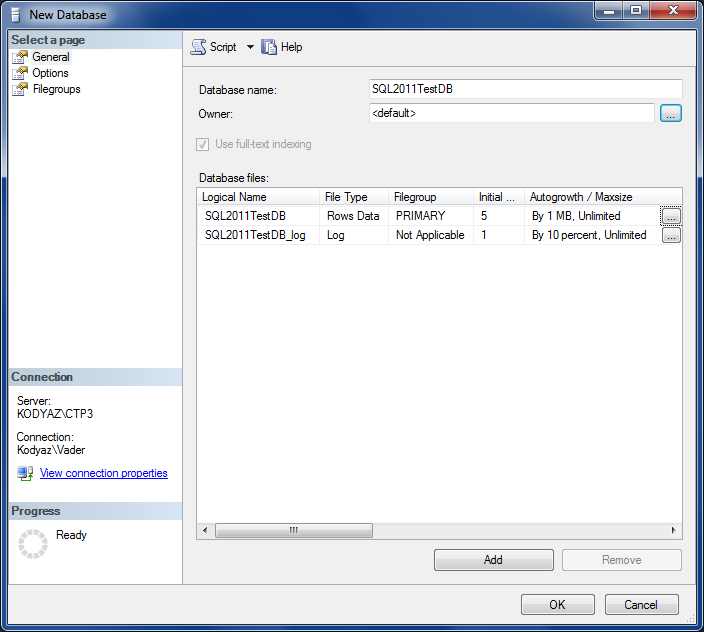Toggle Use full-text indexing checkbox
Screen dimensions: 704x632
(x=202, y=145)
